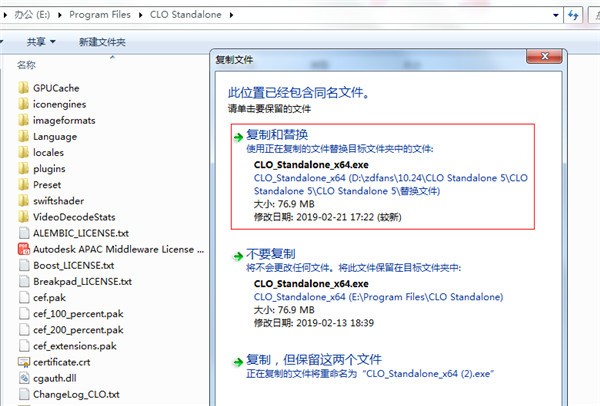Choose 复制和替换 option

(383, 176)
